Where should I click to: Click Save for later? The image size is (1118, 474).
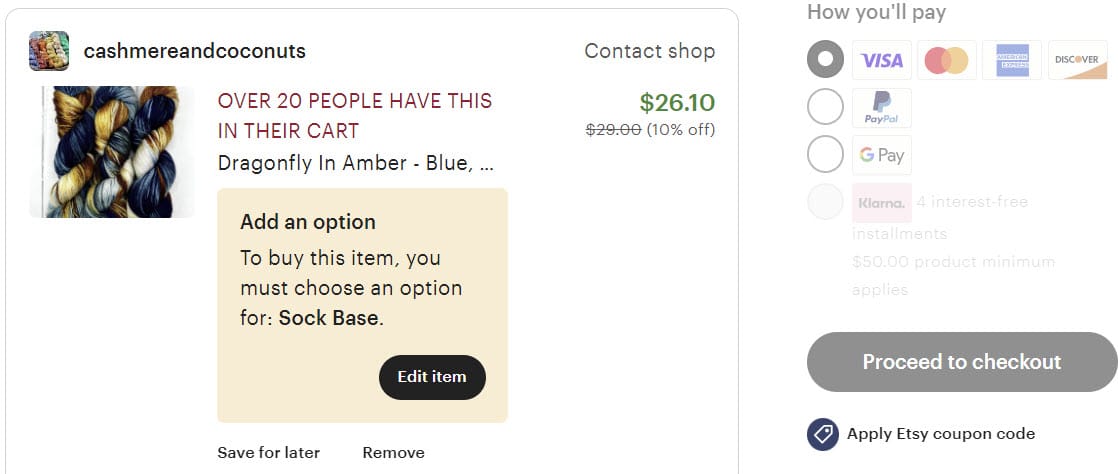(268, 453)
